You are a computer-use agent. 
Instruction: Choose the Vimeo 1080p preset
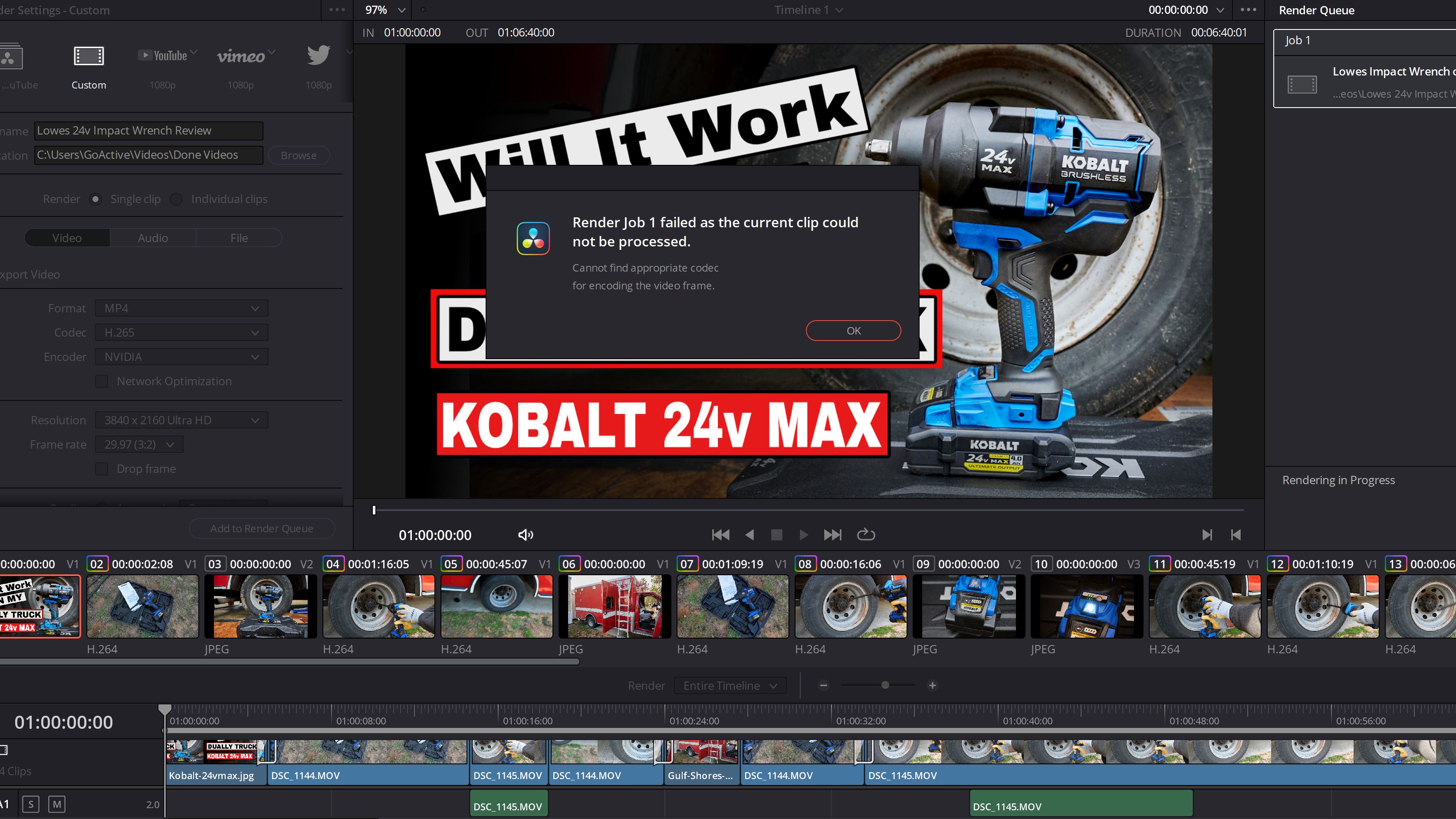(x=241, y=56)
